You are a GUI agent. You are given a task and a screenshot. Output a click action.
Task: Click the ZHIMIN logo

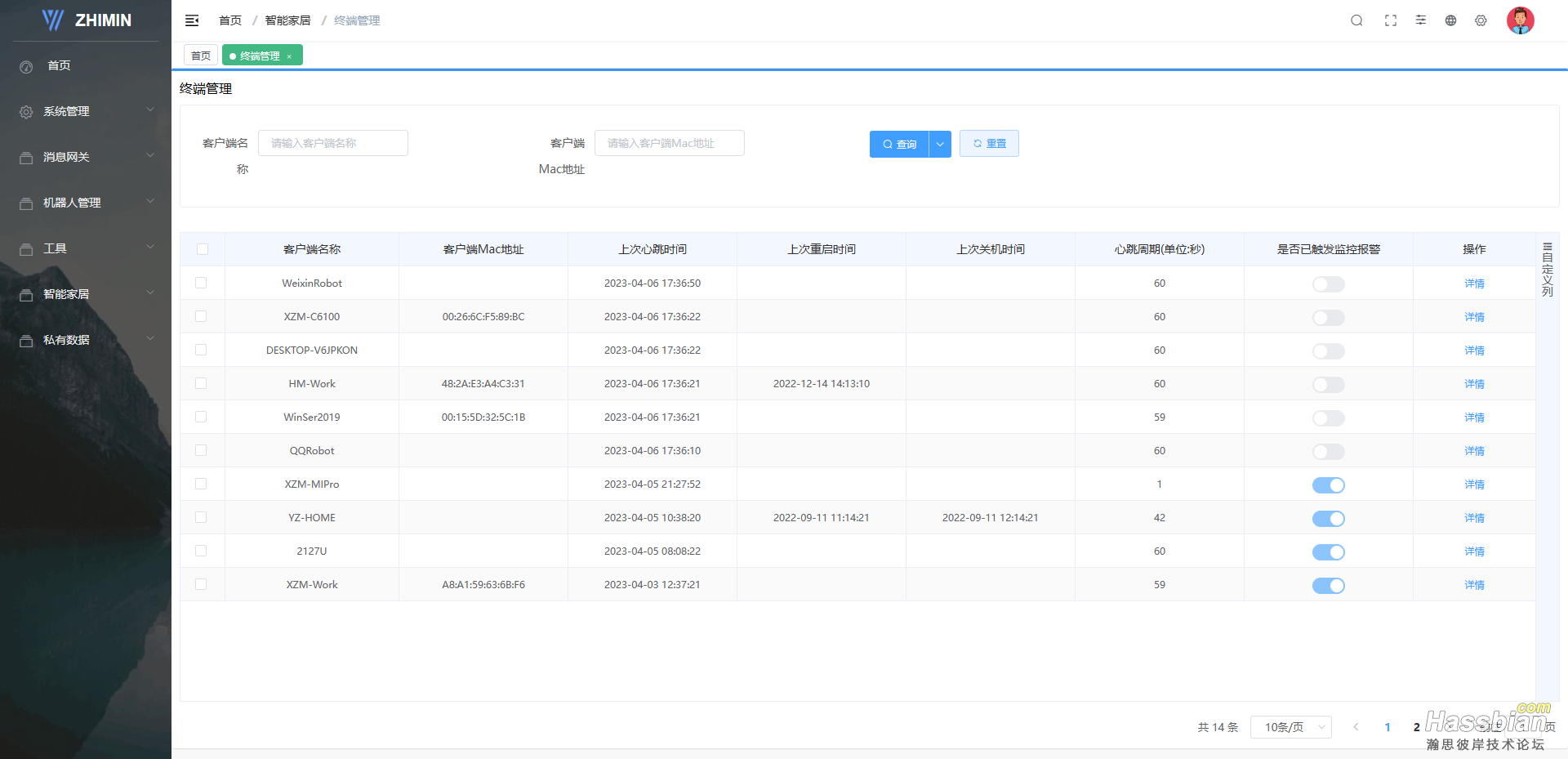pyautogui.click(x=87, y=20)
